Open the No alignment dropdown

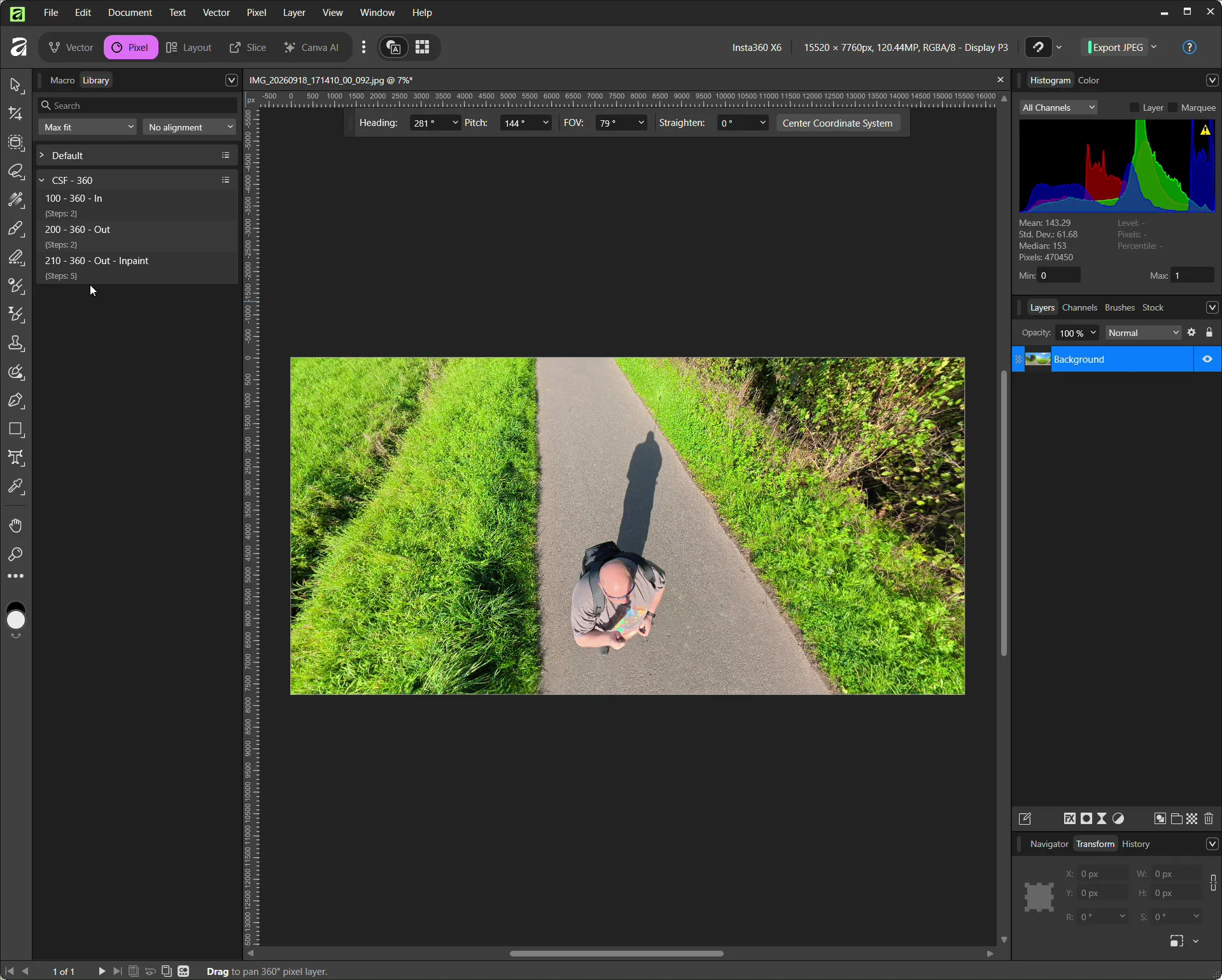(x=190, y=127)
